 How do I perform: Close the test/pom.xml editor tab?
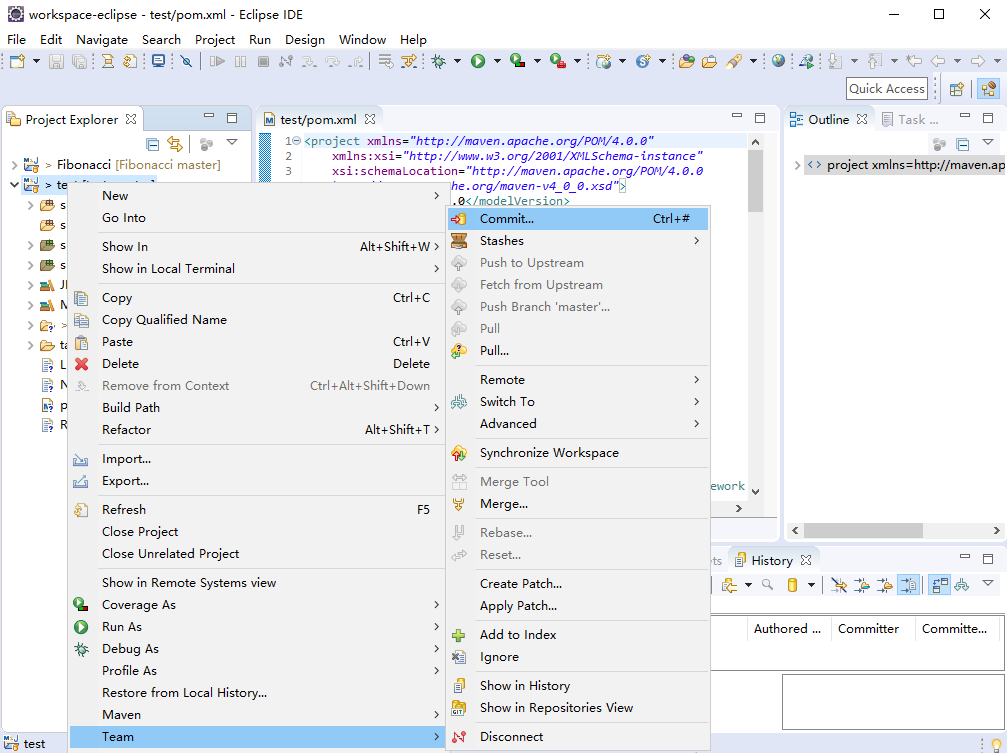point(370,119)
